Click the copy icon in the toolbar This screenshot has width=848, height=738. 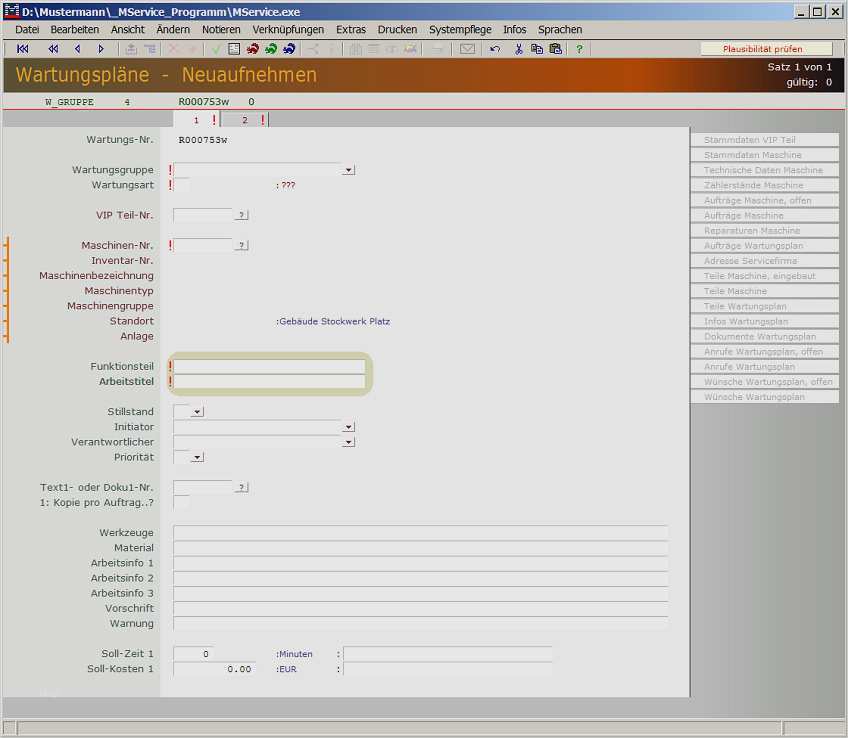coord(536,48)
